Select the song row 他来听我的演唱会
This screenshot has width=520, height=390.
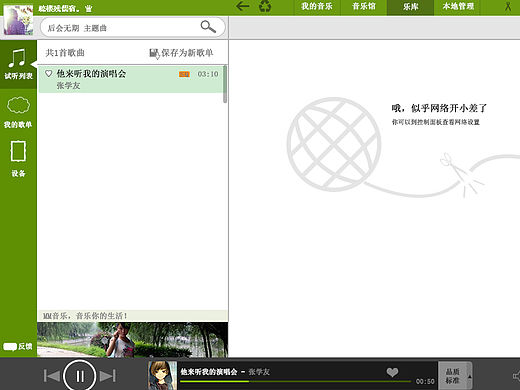click(x=131, y=79)
